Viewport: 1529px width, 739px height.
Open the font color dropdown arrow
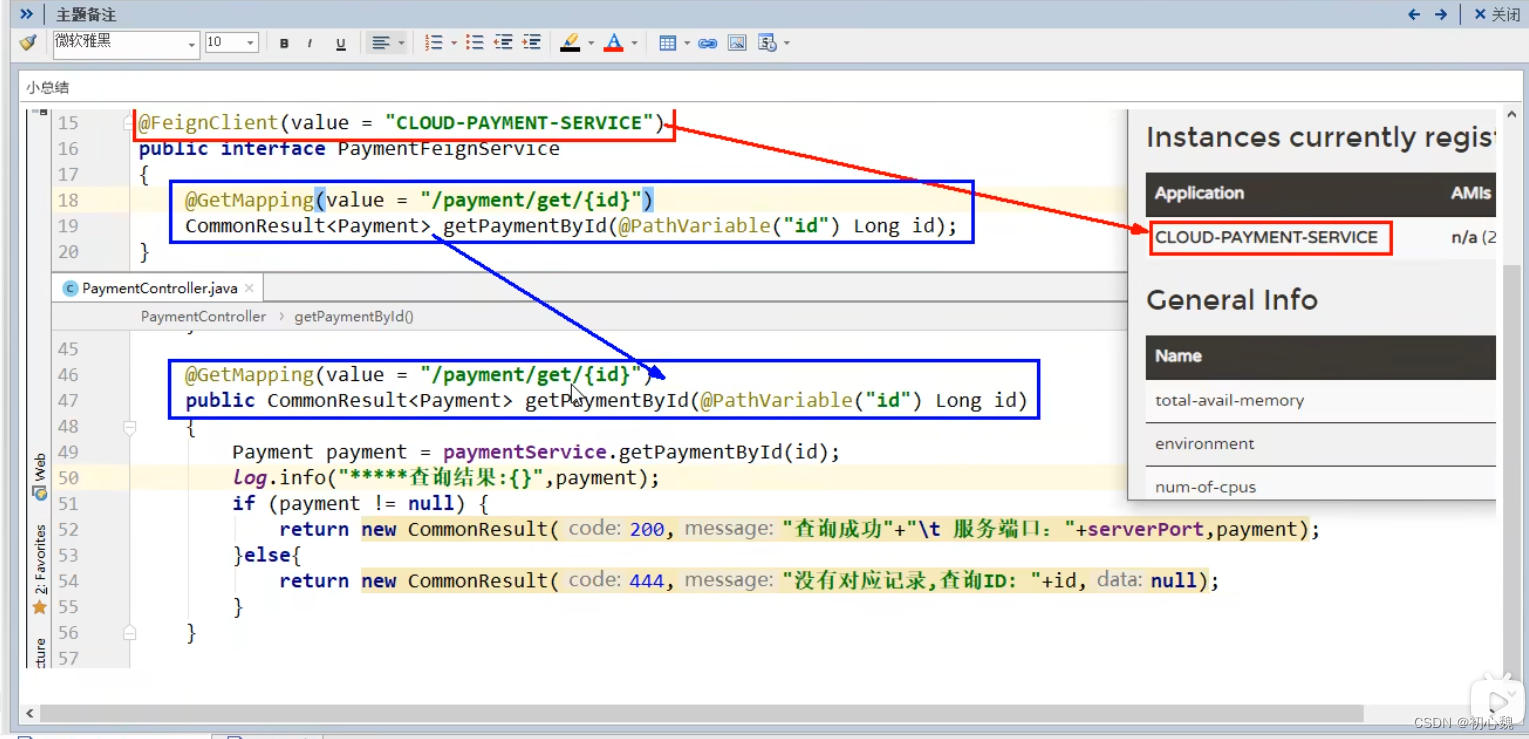pos(634,43)
